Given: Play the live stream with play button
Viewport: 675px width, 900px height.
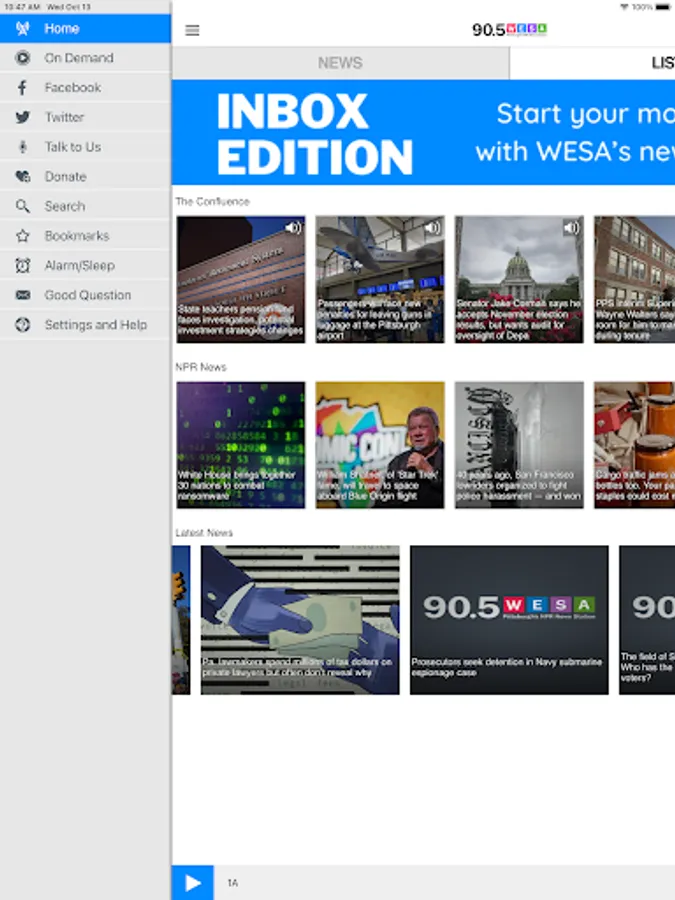Looking at the screenshot, I should tap(193, 883).
